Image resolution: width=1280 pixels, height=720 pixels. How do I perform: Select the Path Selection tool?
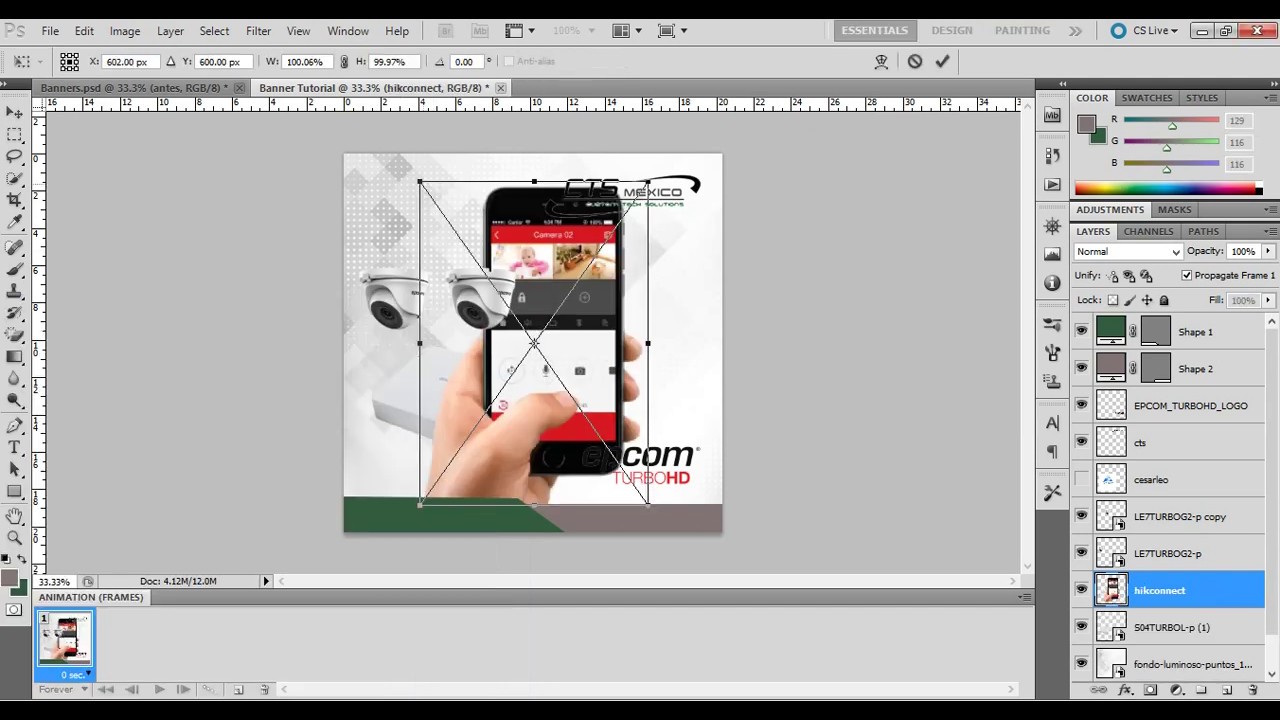coord(14,470)
